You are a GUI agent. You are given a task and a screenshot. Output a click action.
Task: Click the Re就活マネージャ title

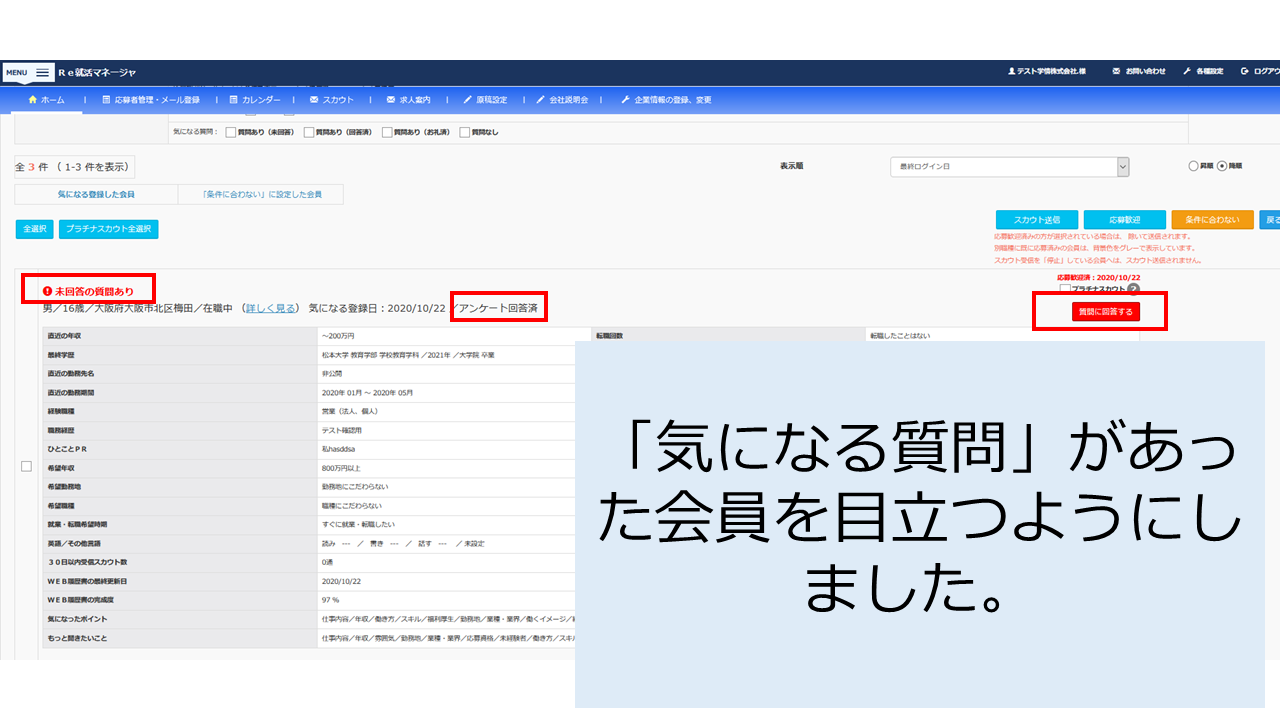[96, 72]
